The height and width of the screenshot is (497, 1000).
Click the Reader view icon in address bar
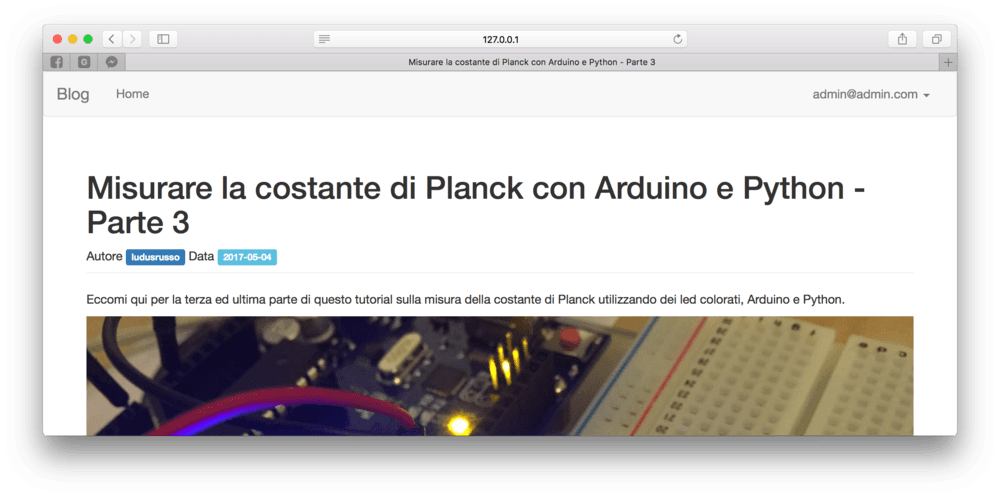tap(325, 40)
